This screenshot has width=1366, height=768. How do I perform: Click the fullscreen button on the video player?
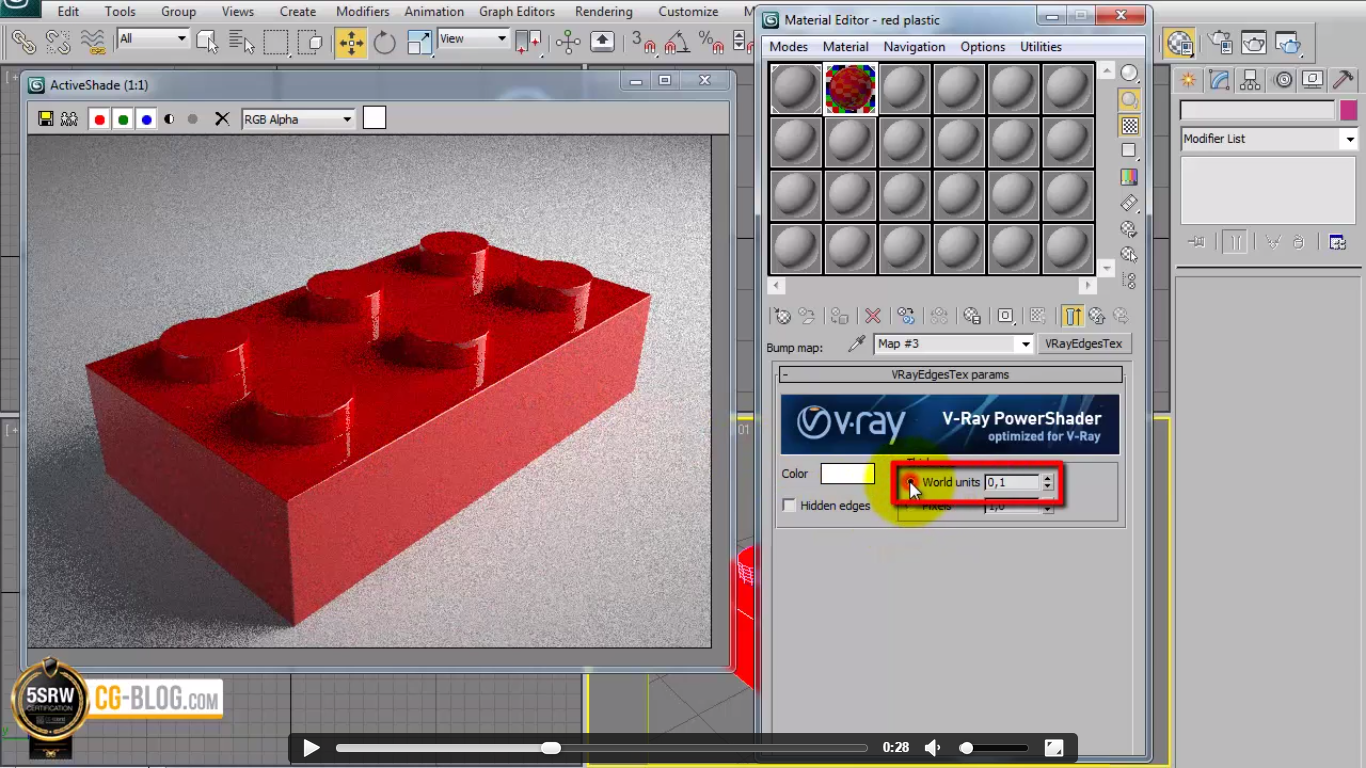click(x=1053, y=748)
